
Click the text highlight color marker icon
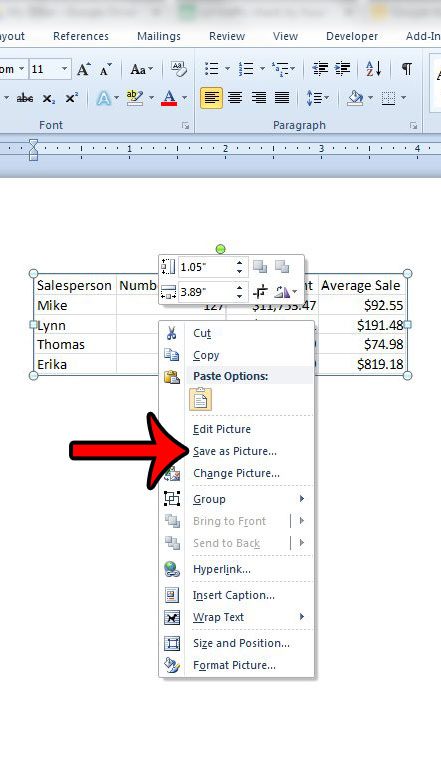pos(134,98)
